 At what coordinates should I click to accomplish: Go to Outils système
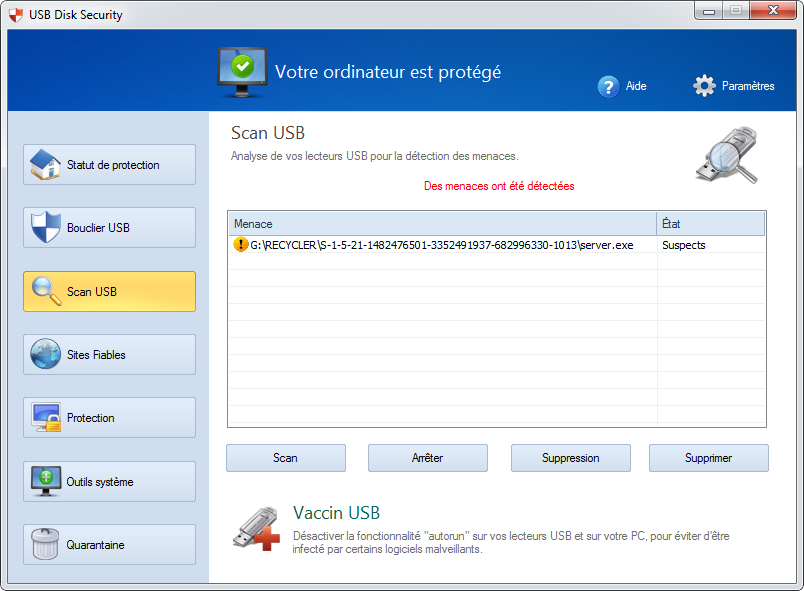109,482
